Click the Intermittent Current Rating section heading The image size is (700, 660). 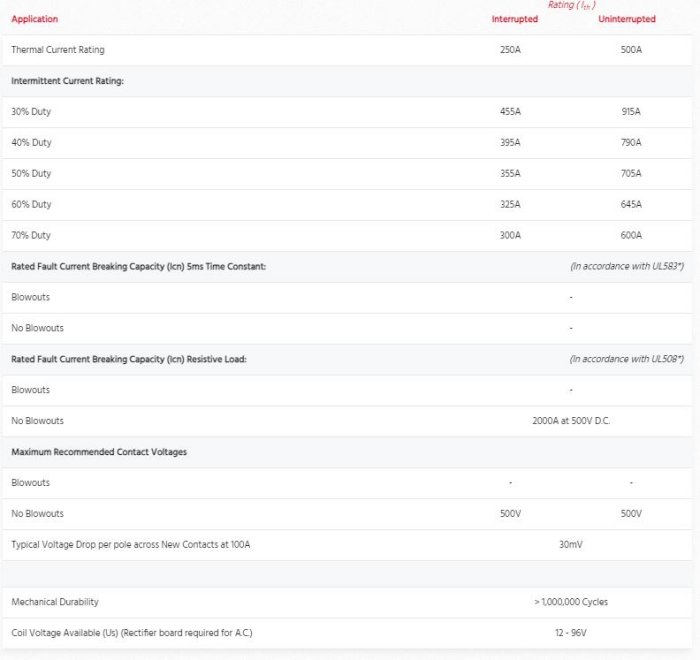pos(67,81)
